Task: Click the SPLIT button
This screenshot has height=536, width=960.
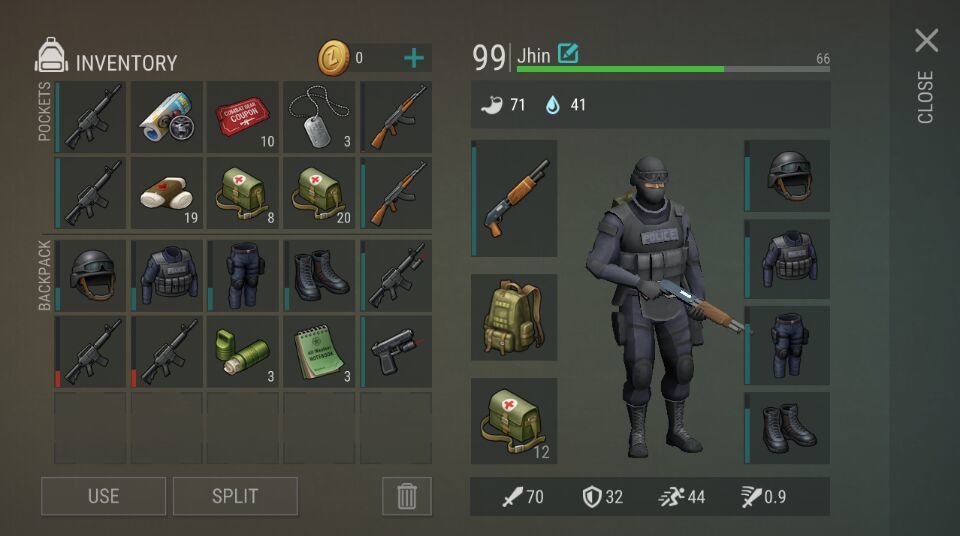Action: pos(235,496)
